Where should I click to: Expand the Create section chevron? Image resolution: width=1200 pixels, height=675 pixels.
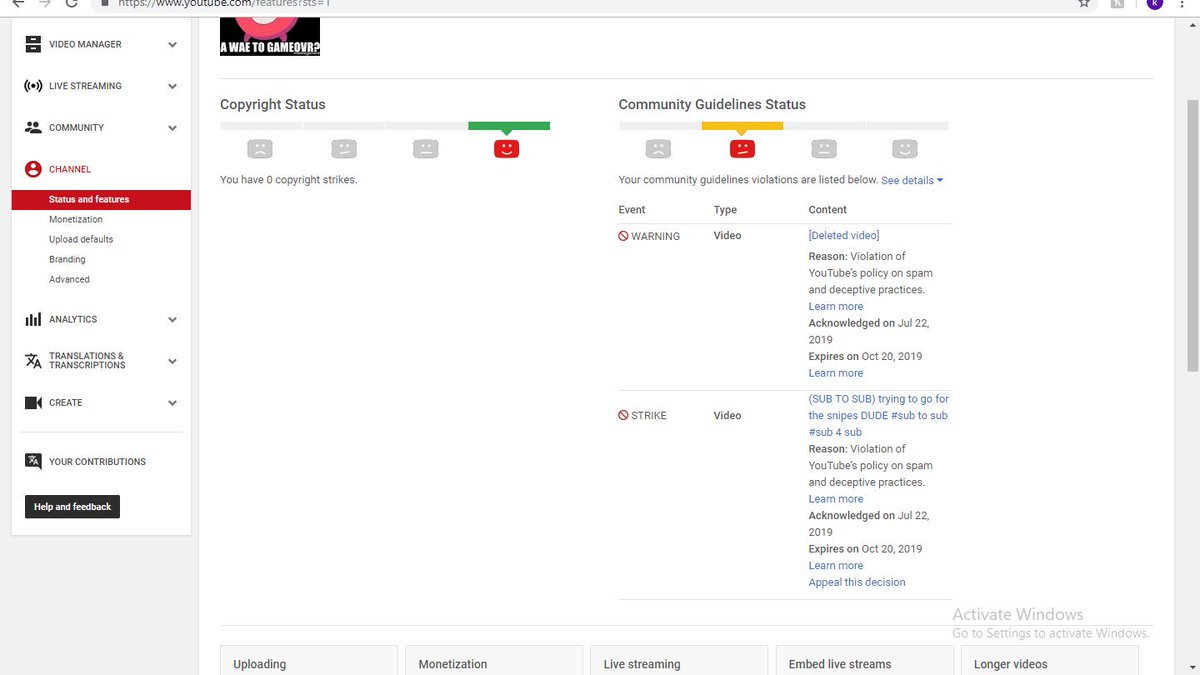click(x=173, y=403)
